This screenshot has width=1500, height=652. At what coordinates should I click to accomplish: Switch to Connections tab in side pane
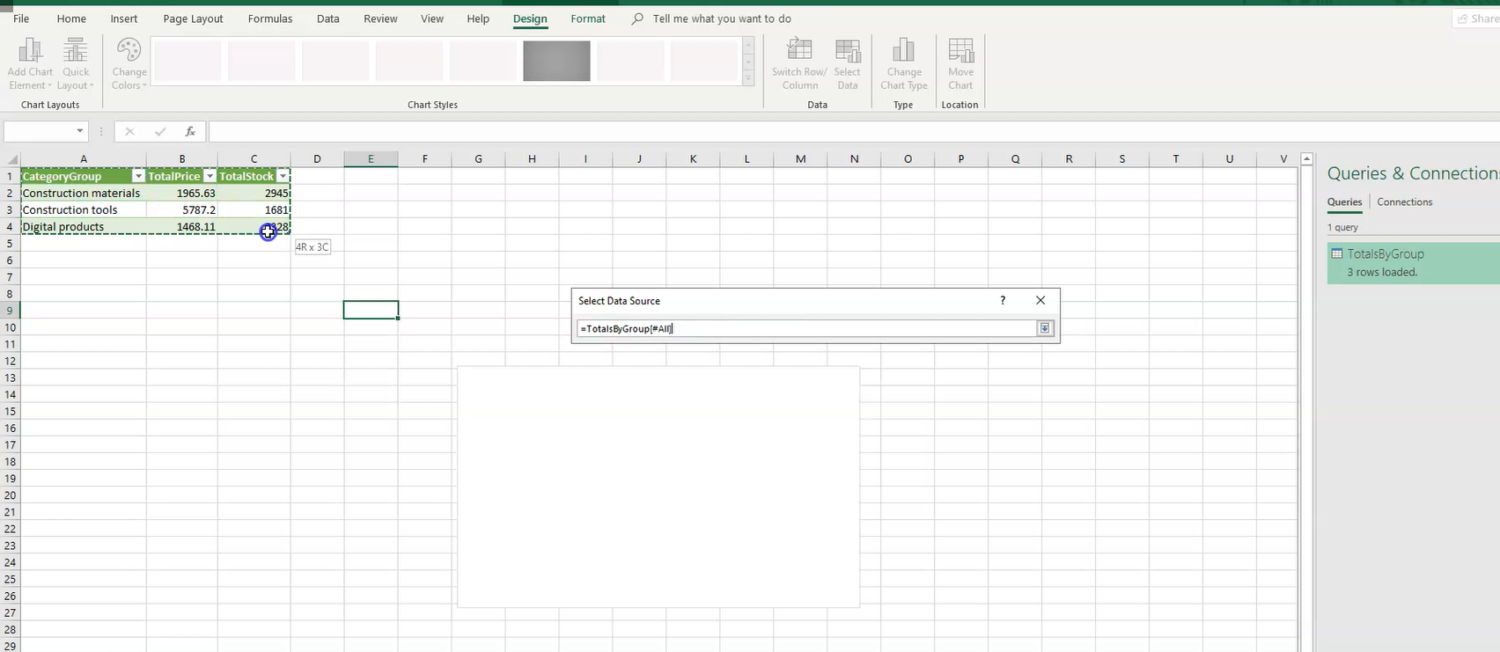1404,202
